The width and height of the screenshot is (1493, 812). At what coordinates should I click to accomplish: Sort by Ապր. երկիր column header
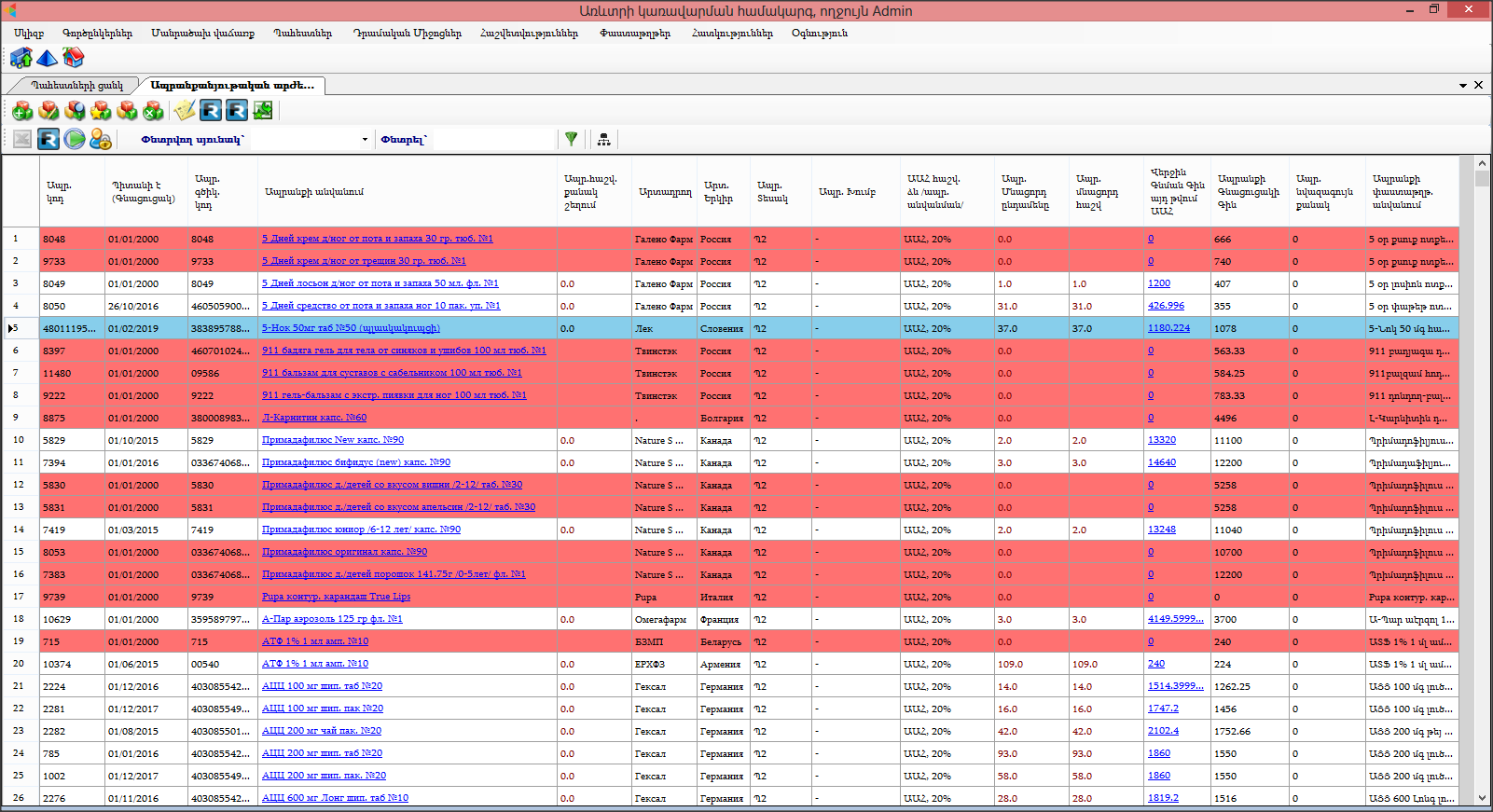coord(723,192)
